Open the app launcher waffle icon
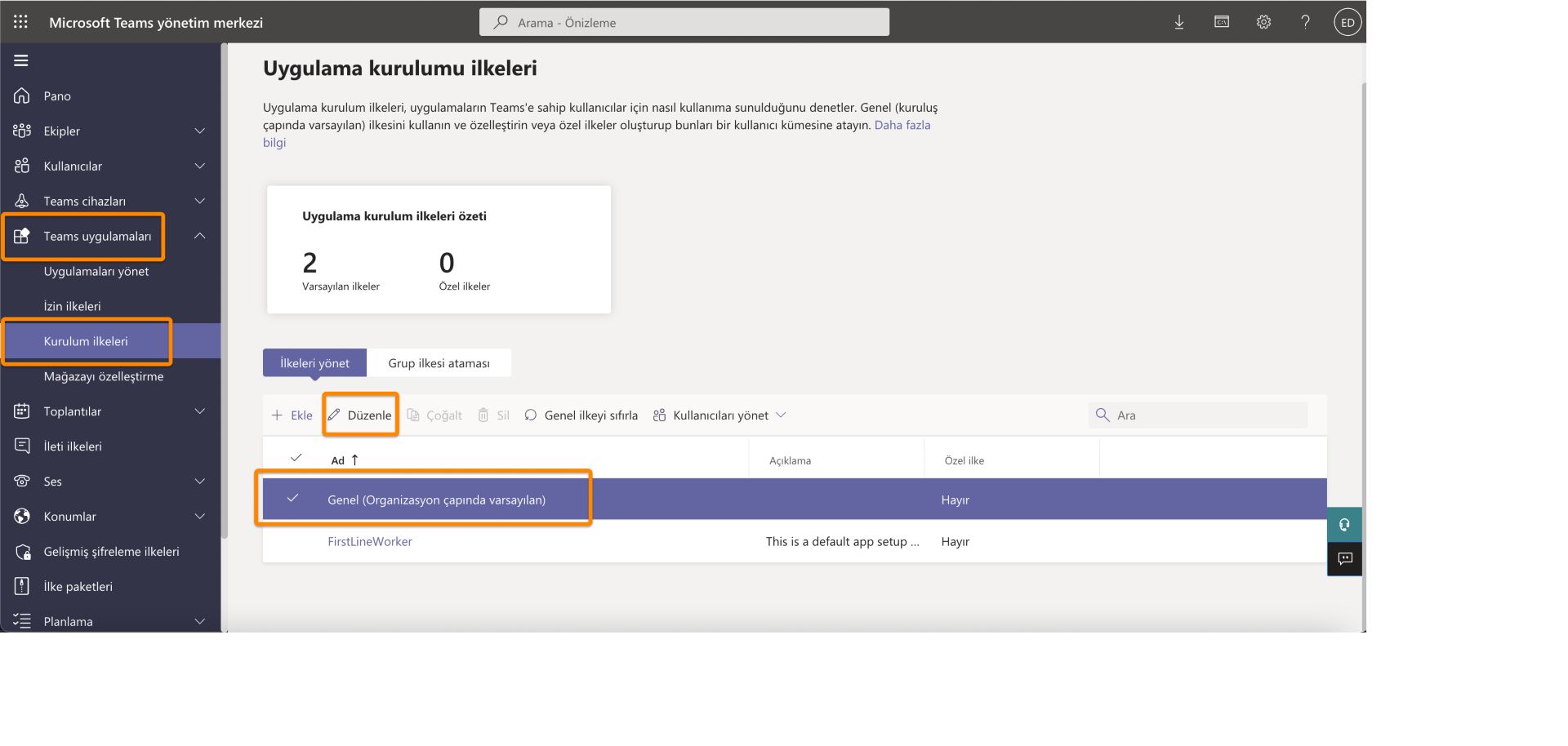Viewport: 1568px width, 746px height. pyautogui.click(x=21, y=22)
